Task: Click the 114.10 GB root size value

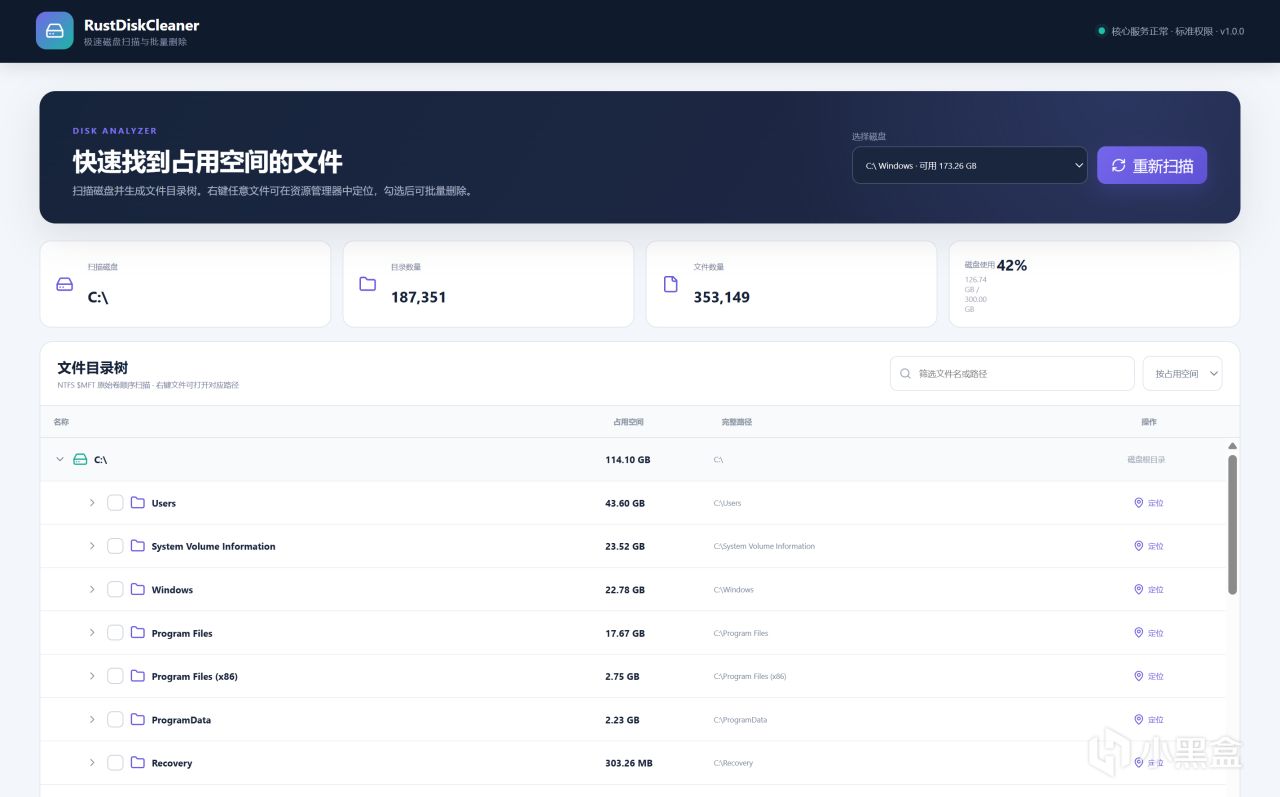Action: pos(628,460)
